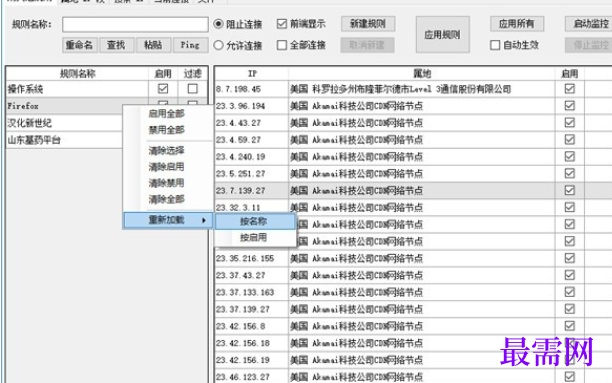Toggle 启用 checkbox for IP 23.4.43.27
The image size is (612, 383).
point(569,123)
